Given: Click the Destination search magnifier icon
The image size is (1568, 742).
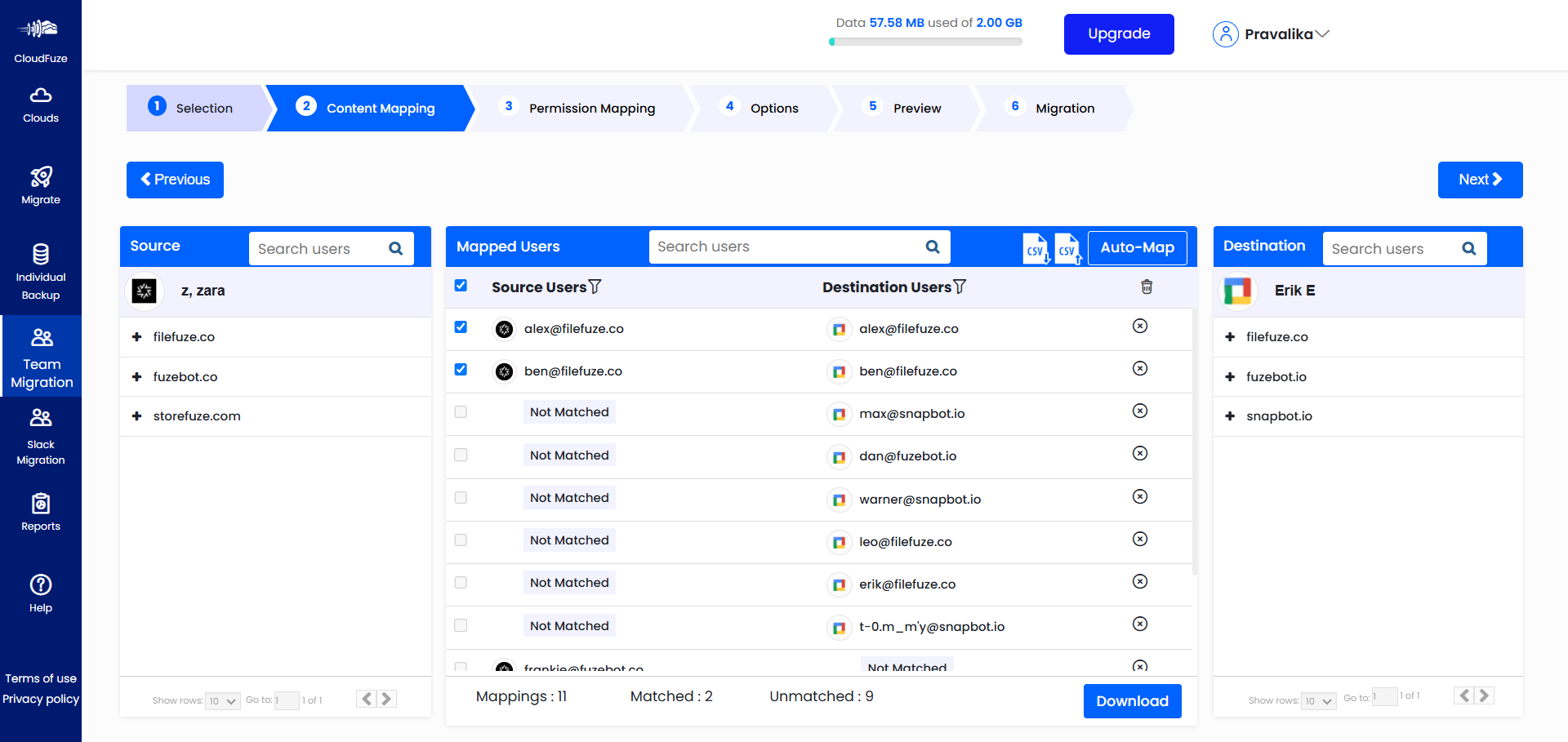Looking at the screenshot, I should click(x=1469, y=249).
